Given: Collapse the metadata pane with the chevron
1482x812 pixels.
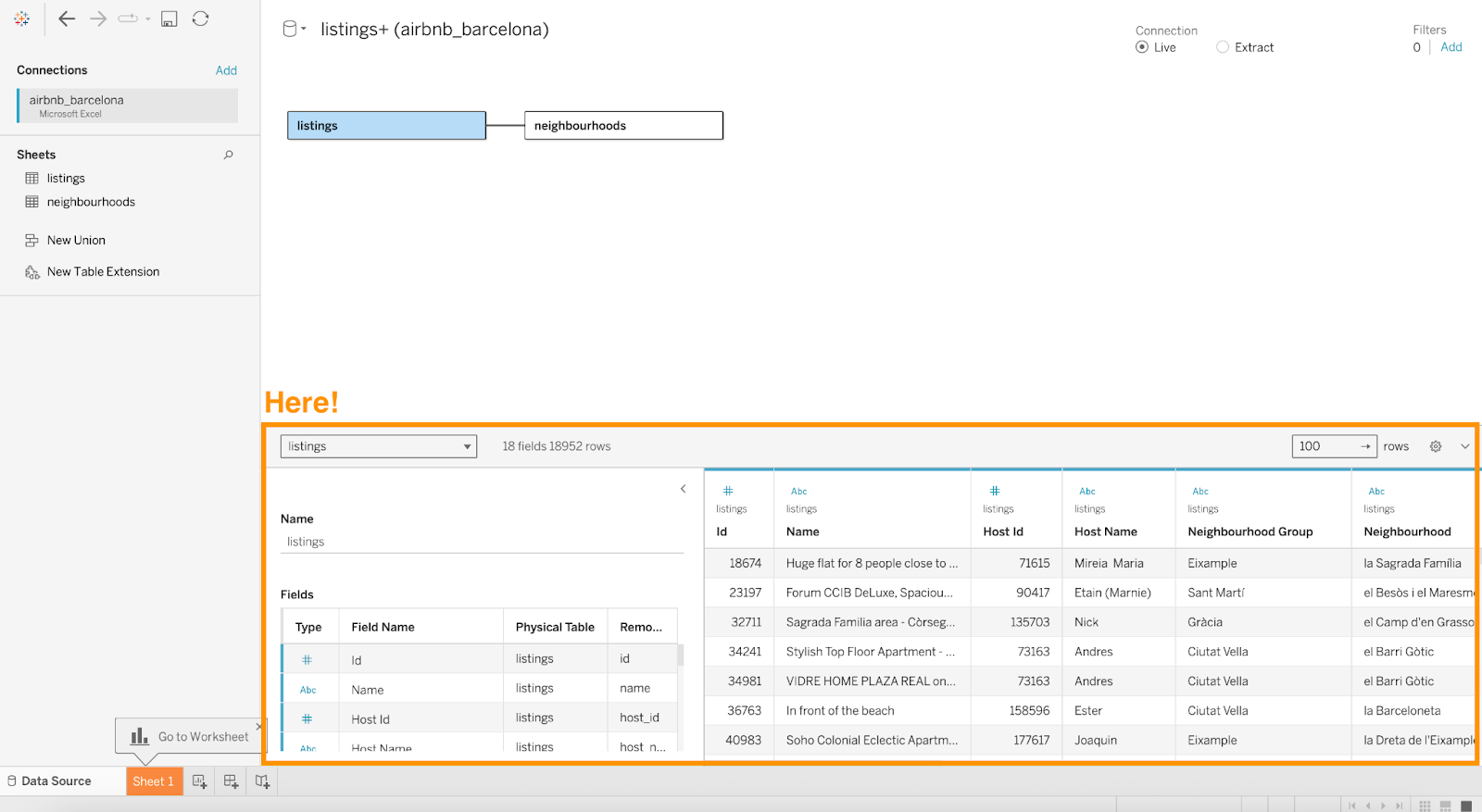Looking at the screenshot, I should (684, 489).
